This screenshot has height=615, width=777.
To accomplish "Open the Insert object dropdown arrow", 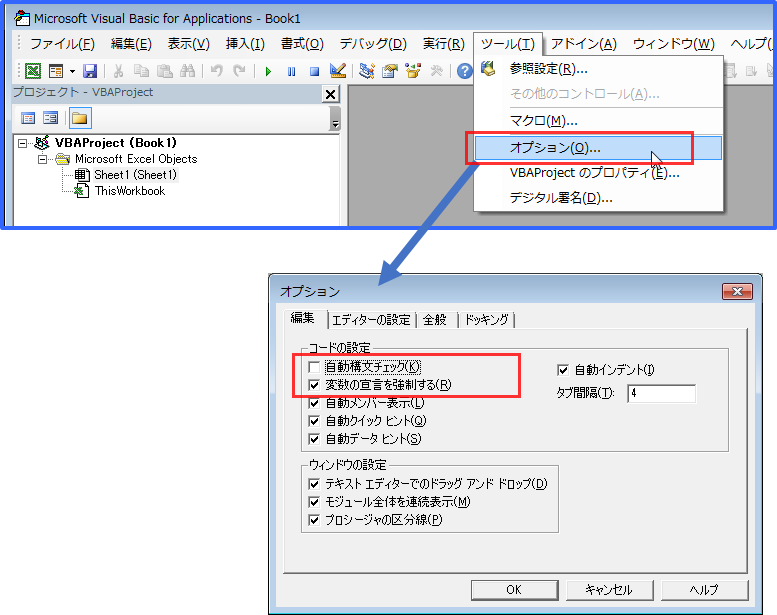I will (x=72, y=71).
